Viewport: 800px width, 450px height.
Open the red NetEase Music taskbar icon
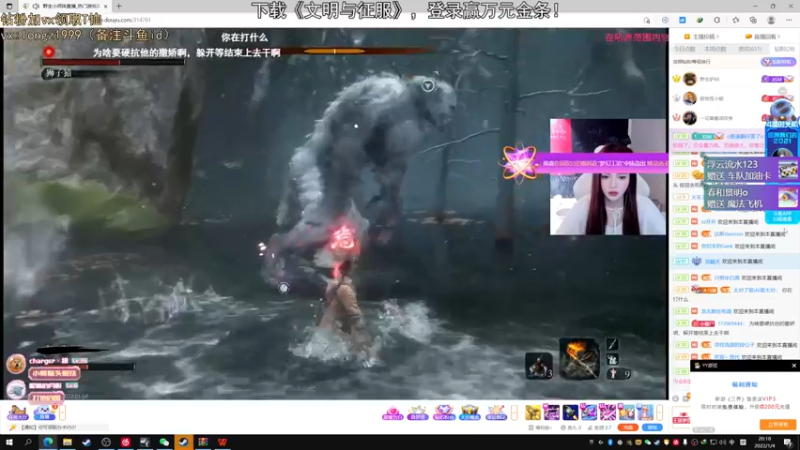coord(126,442)
